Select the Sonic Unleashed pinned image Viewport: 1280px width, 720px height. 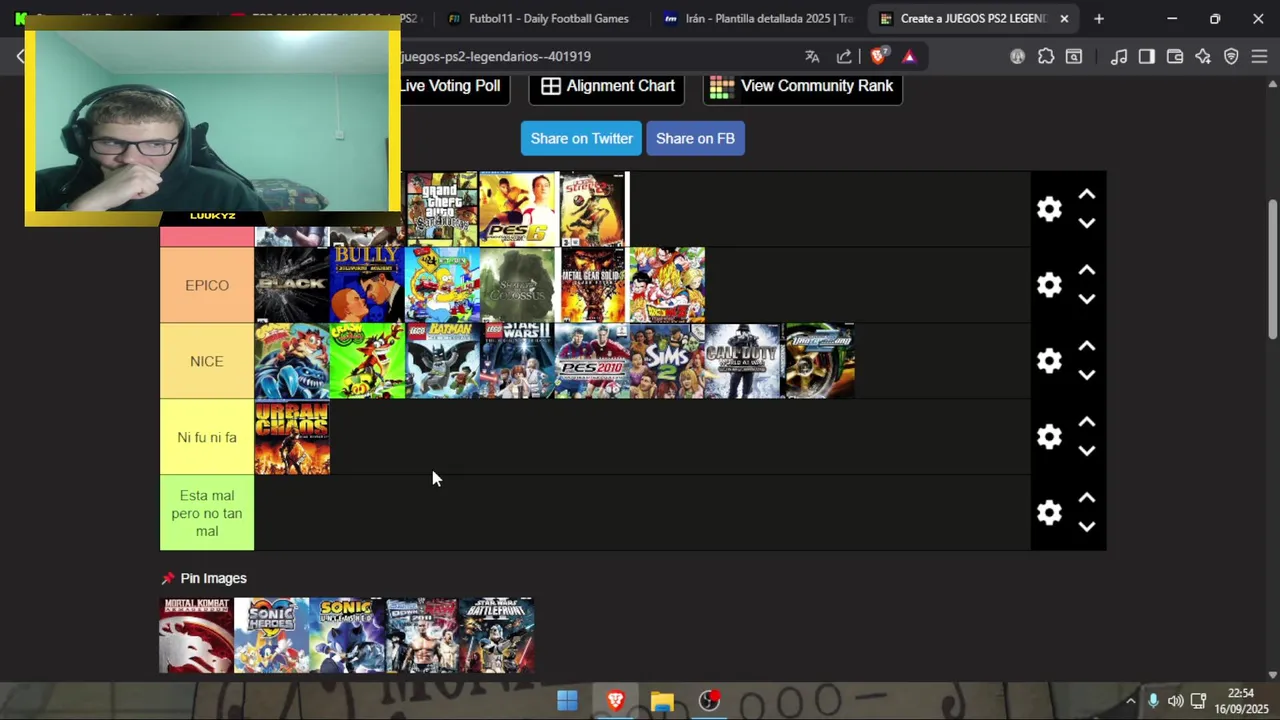(346, 635)
